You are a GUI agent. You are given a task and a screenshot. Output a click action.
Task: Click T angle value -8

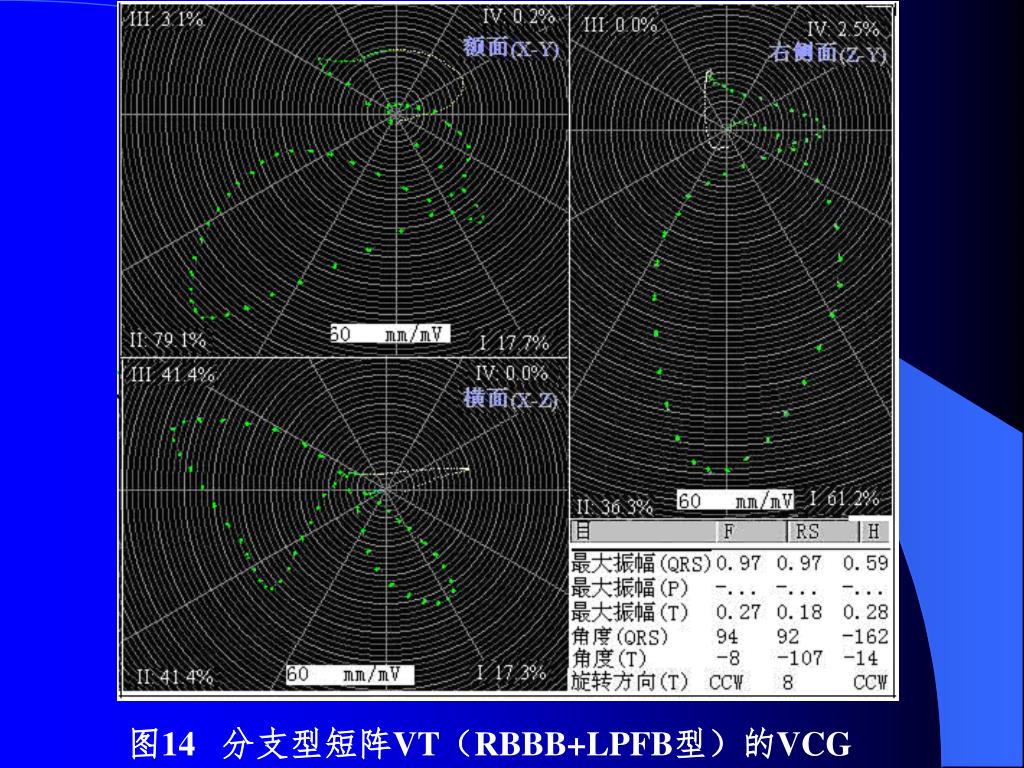pyautogui.click(x=728, y=658)
